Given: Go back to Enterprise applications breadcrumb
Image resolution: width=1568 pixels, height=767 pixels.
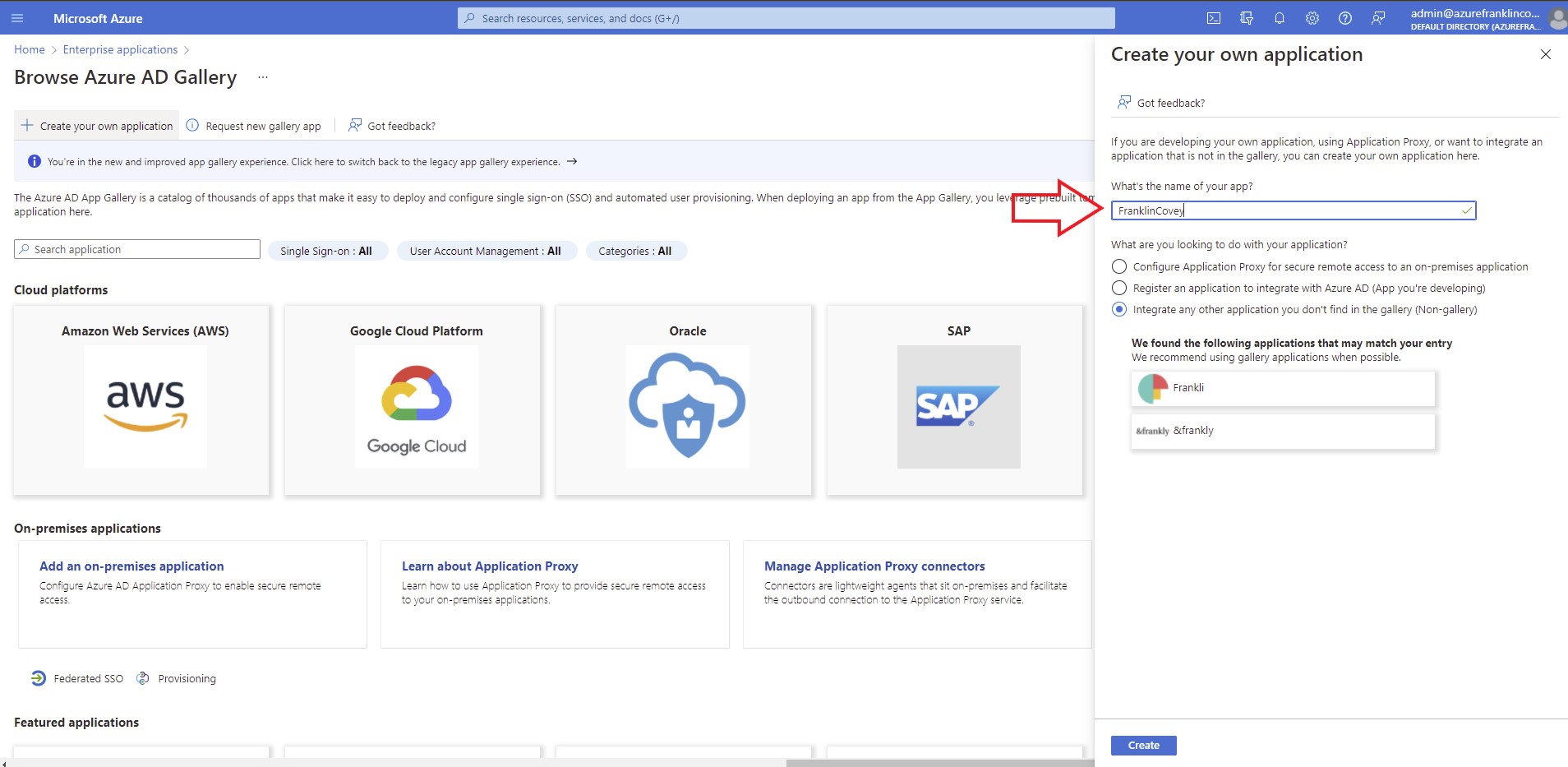Looking at the screenshot, I should pyautogui.click(x=119, y=49).
